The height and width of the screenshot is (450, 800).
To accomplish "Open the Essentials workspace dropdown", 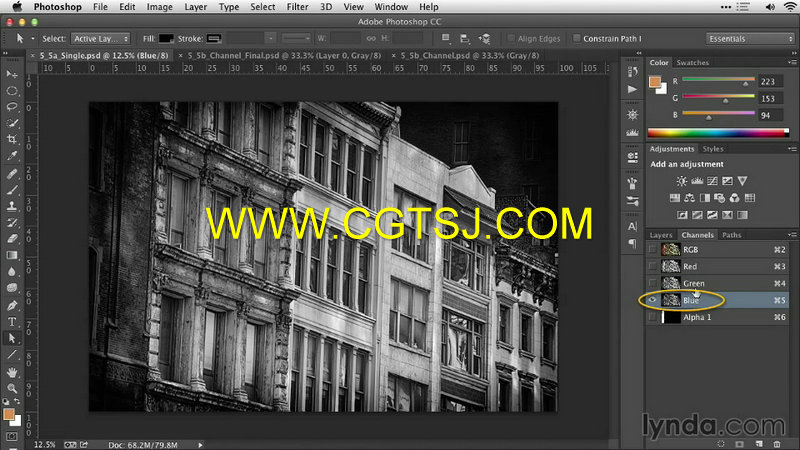I will pos(751,39).
